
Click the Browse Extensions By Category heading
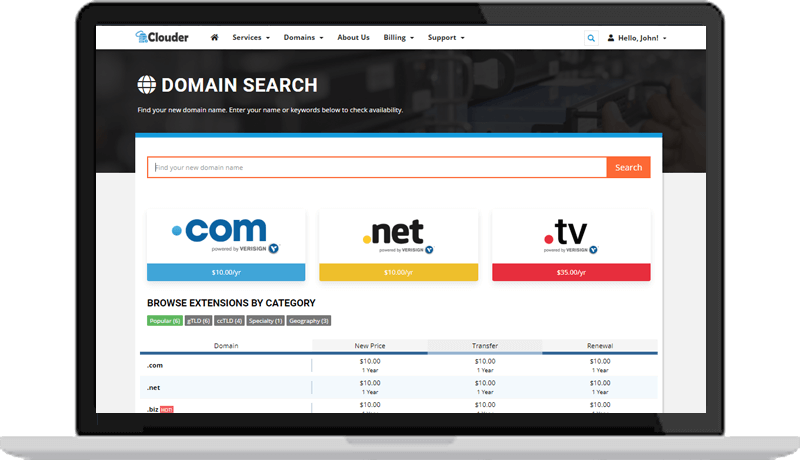pos(231,303)
